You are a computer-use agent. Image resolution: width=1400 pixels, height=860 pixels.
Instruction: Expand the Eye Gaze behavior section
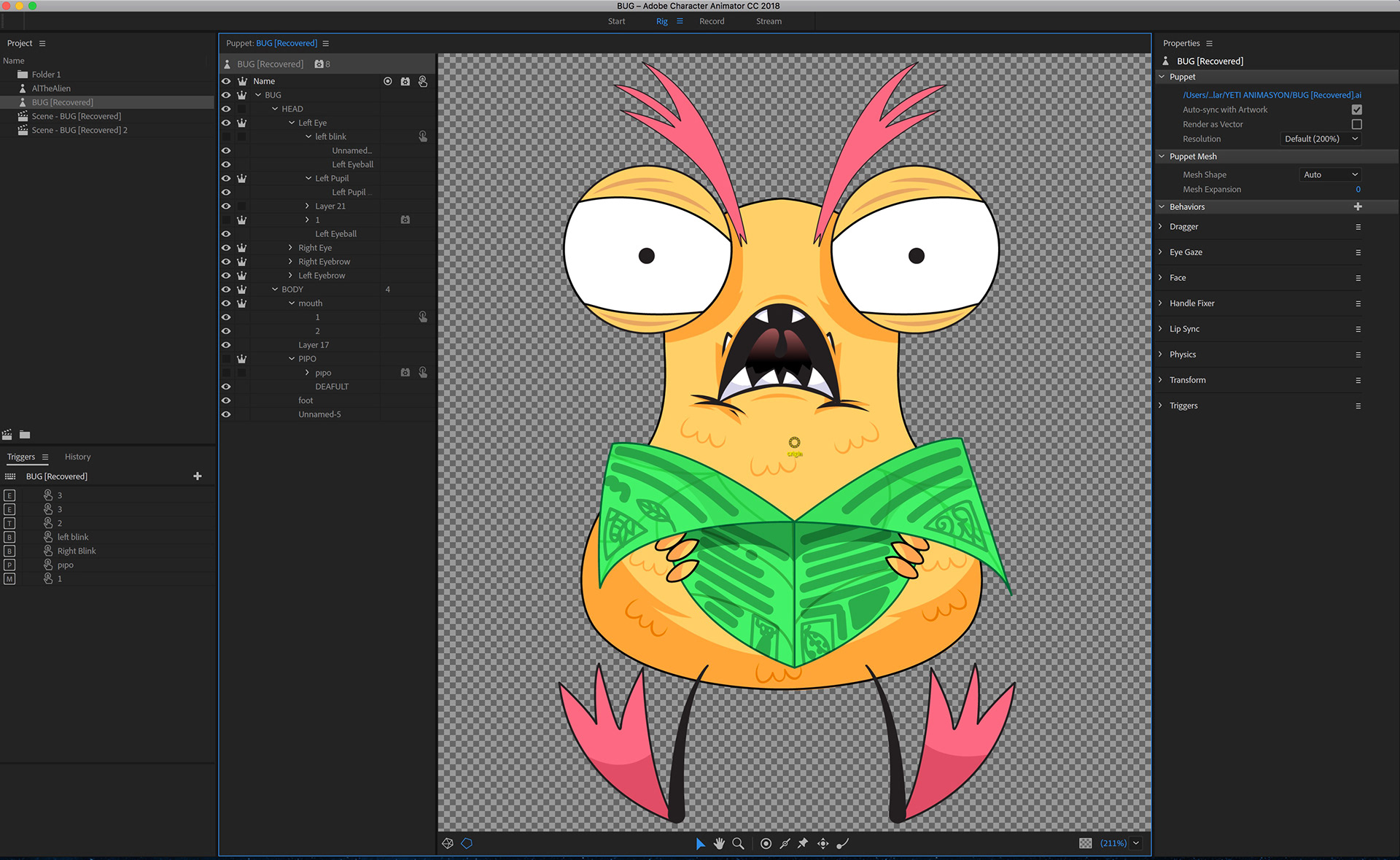[1161, 252]
